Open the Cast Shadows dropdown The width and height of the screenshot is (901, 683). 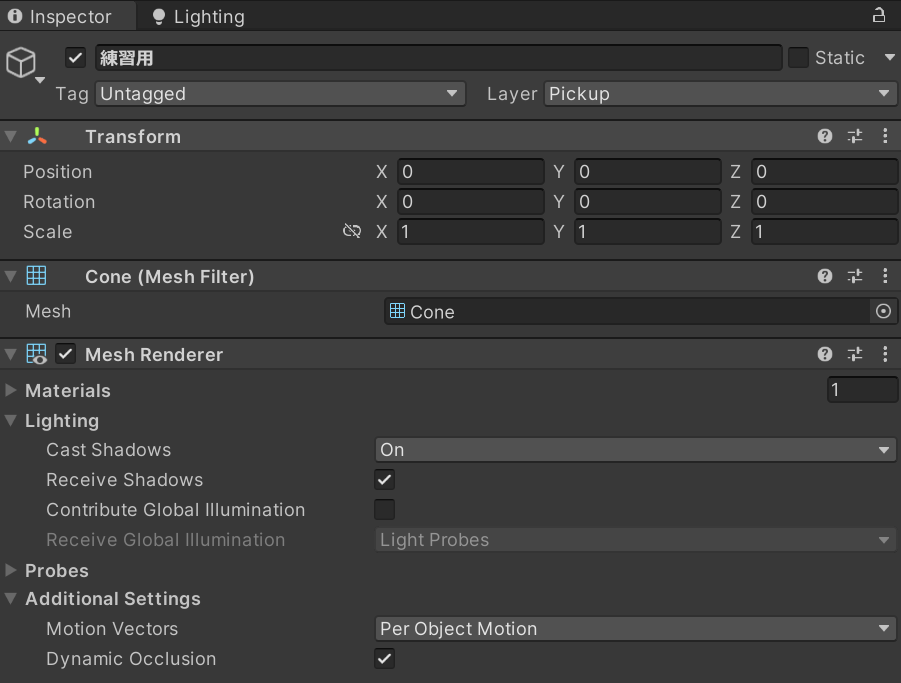coord(635,449)
